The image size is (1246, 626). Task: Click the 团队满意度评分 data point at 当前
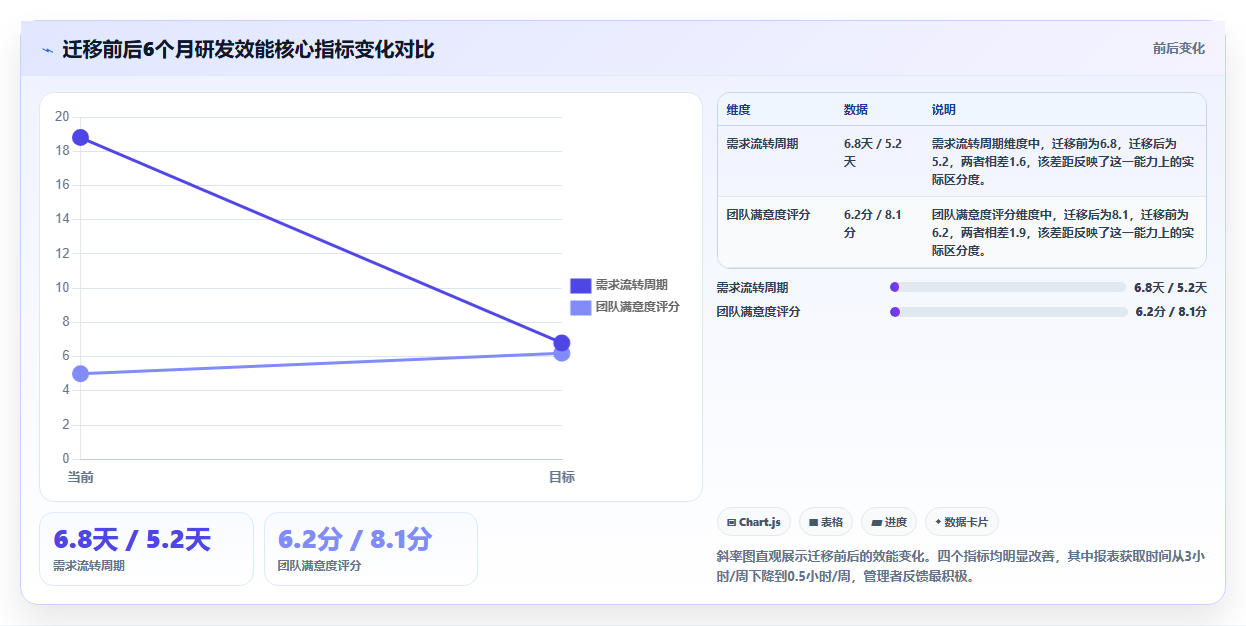(x=80, y=374)
